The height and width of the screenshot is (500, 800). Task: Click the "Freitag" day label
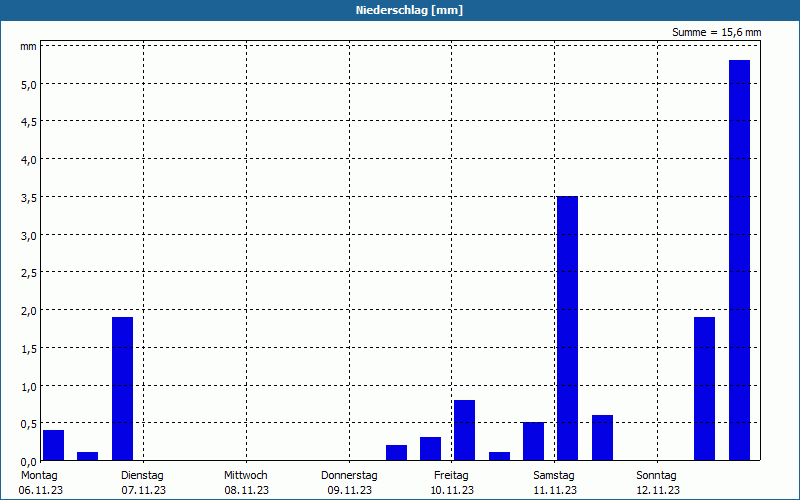click(452, 476)
